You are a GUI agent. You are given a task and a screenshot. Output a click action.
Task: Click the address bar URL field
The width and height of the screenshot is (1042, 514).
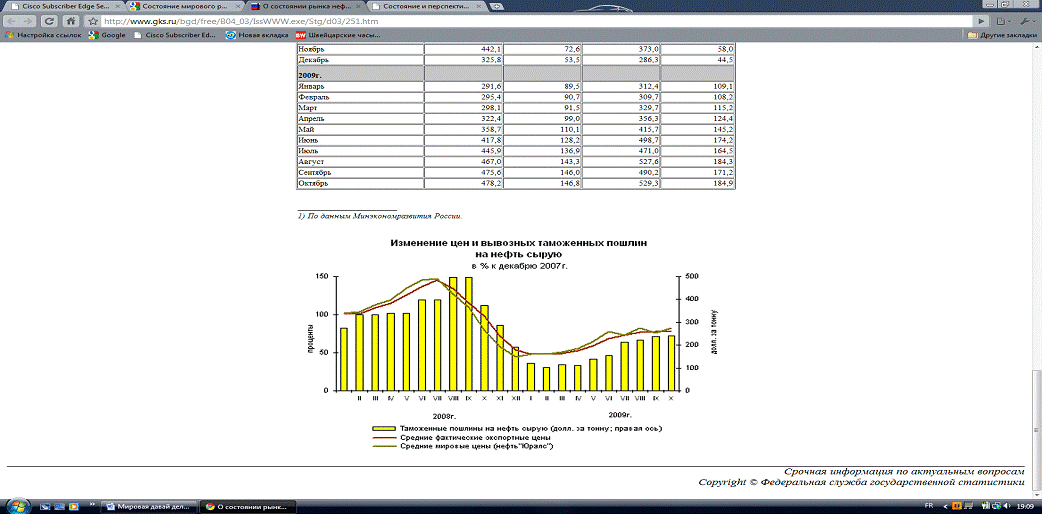pos(500,20)
